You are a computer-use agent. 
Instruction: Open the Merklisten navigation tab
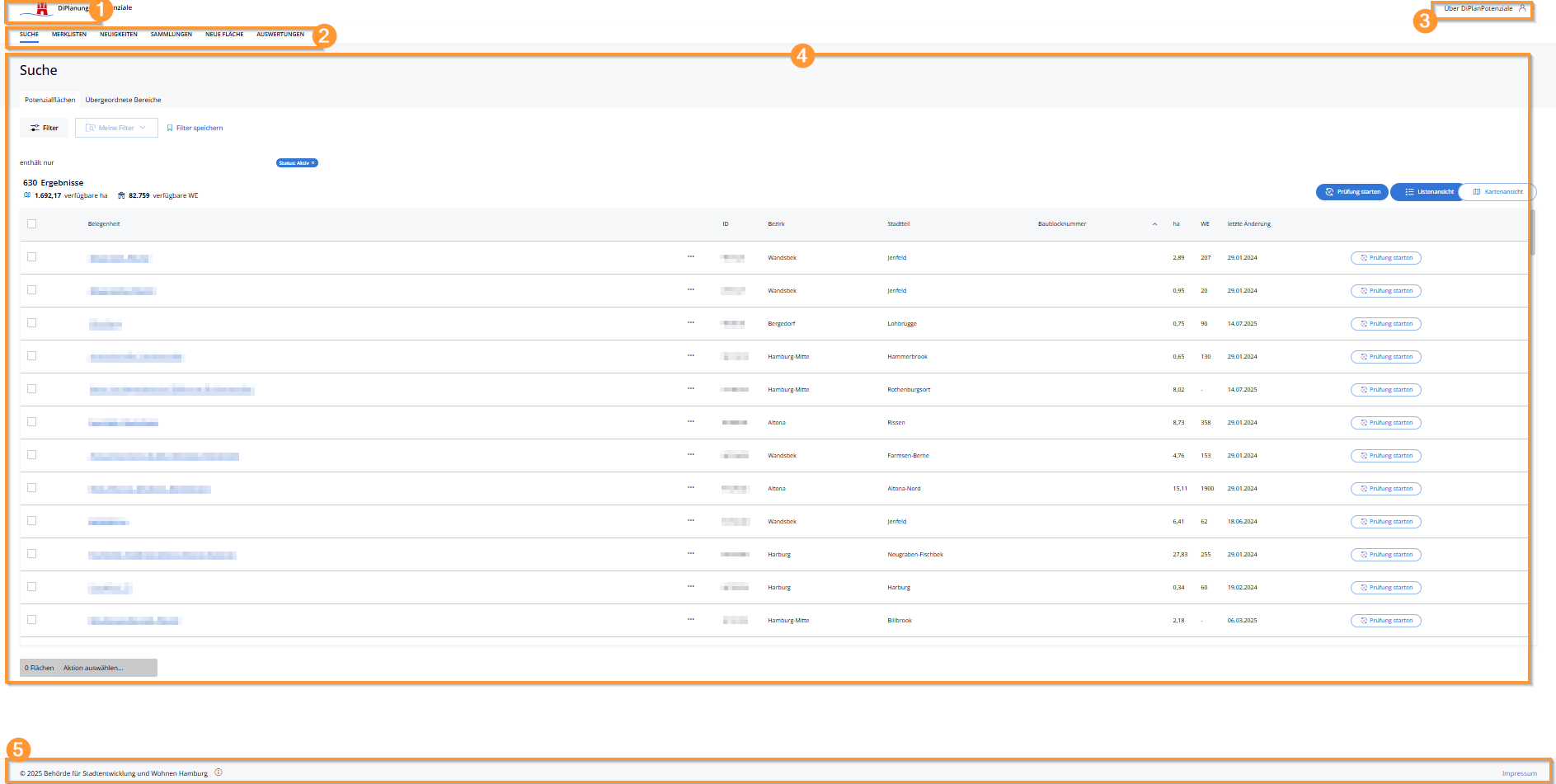(x=69, y=35)
